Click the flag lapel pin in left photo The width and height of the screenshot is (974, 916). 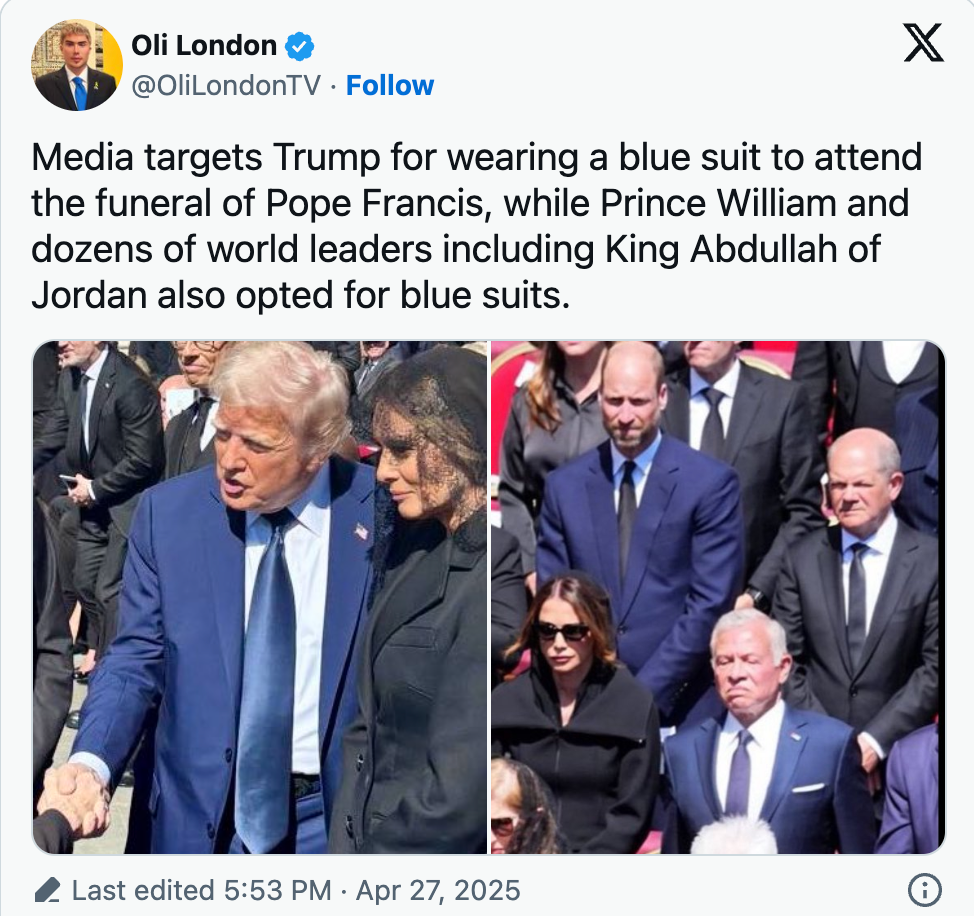tap(362, 532)
